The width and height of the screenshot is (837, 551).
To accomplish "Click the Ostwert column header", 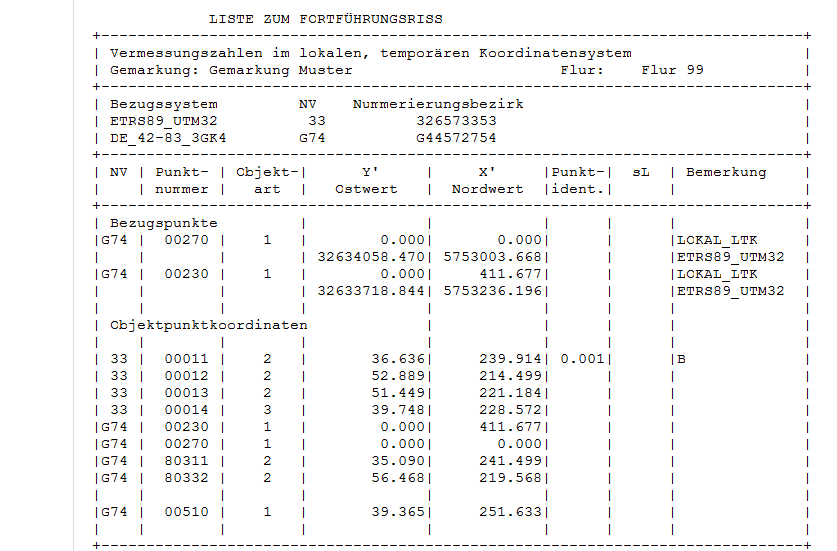I will coord(366,189).
